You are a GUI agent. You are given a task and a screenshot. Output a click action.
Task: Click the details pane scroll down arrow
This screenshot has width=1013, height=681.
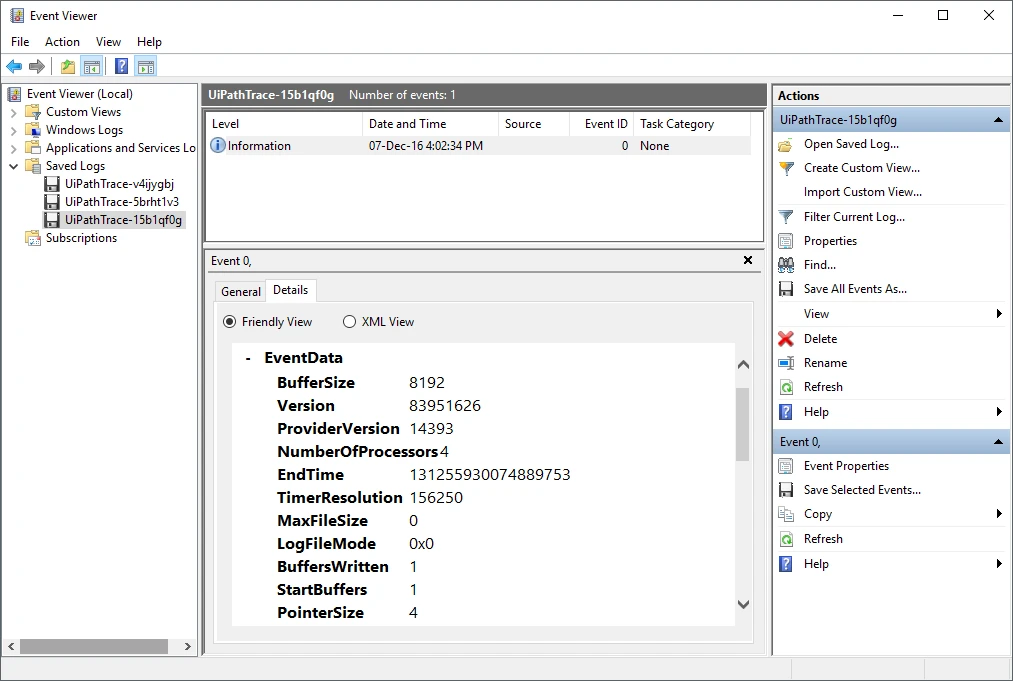pos(743,605)
